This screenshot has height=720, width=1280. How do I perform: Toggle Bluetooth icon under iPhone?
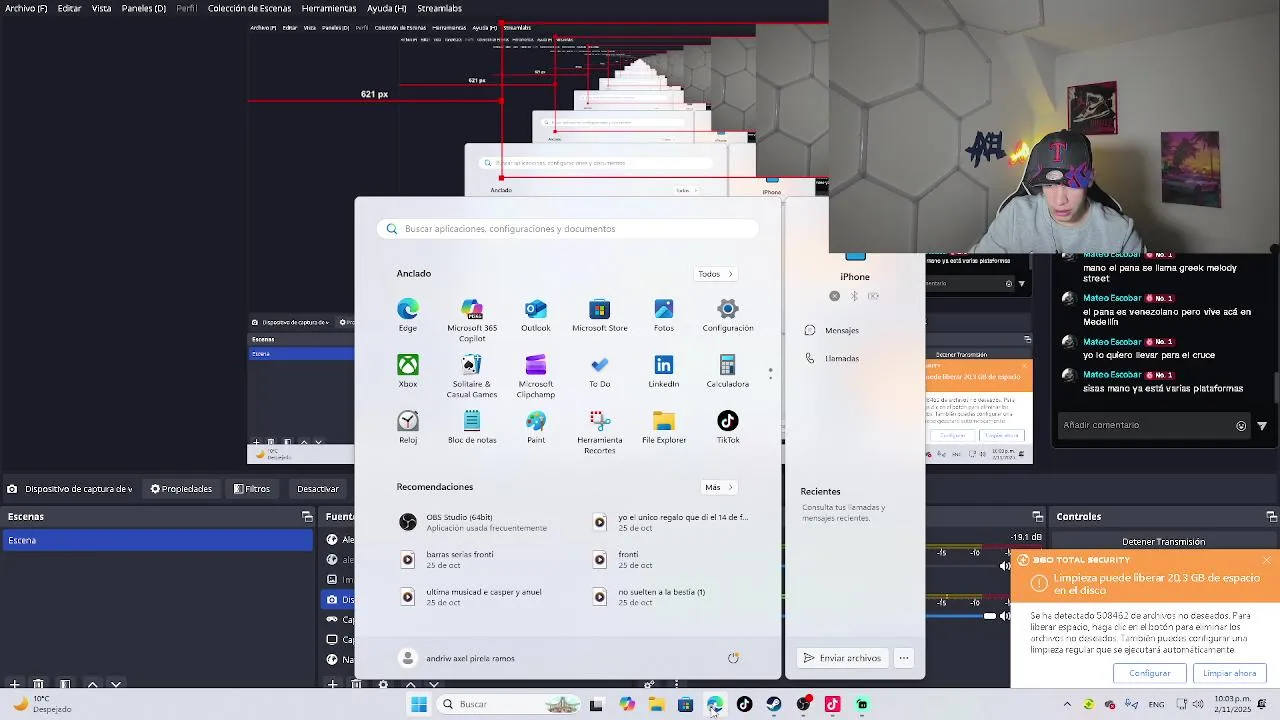point(854,296)
